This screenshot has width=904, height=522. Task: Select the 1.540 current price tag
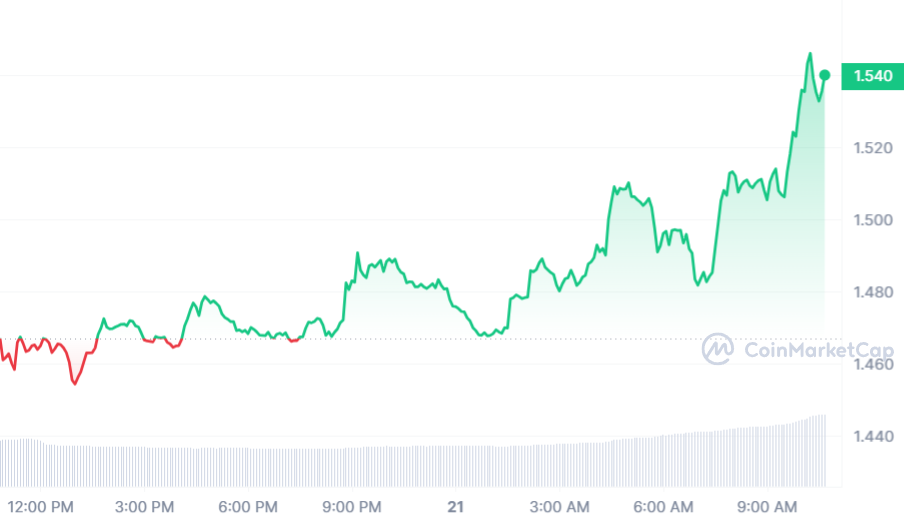872,76
